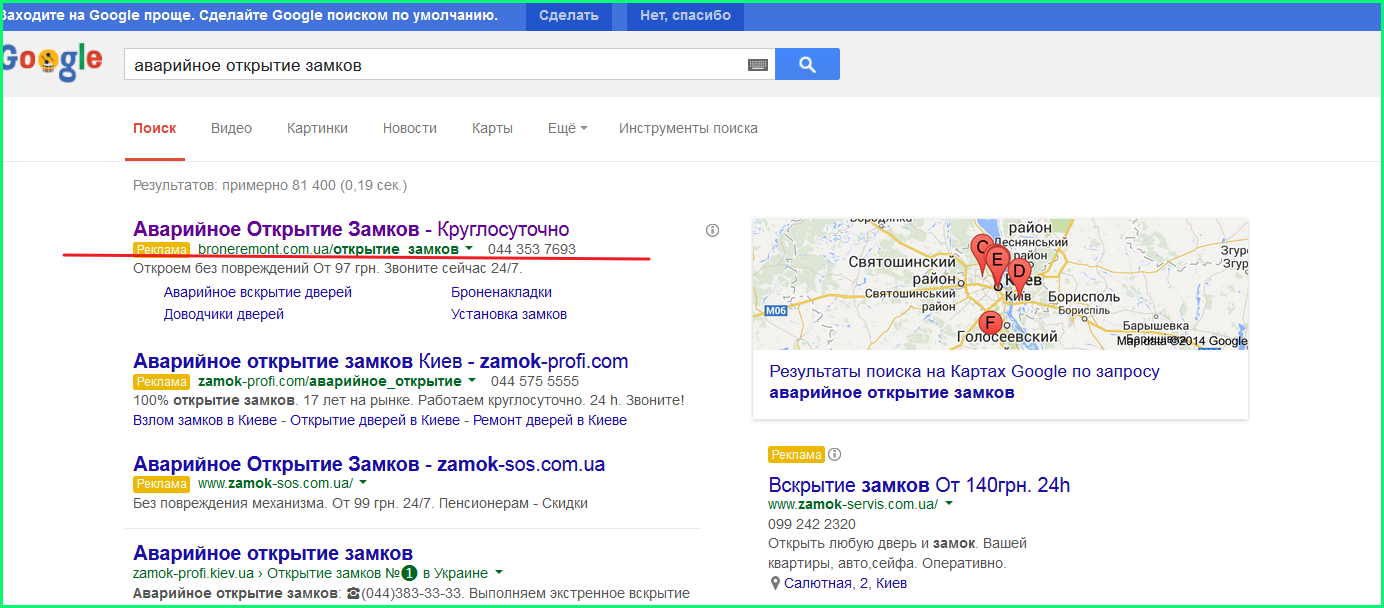The height and width of the screenshot is (608, 1384).
Task: Open the Ещё dropdown menu
Action: coord(567,128)
